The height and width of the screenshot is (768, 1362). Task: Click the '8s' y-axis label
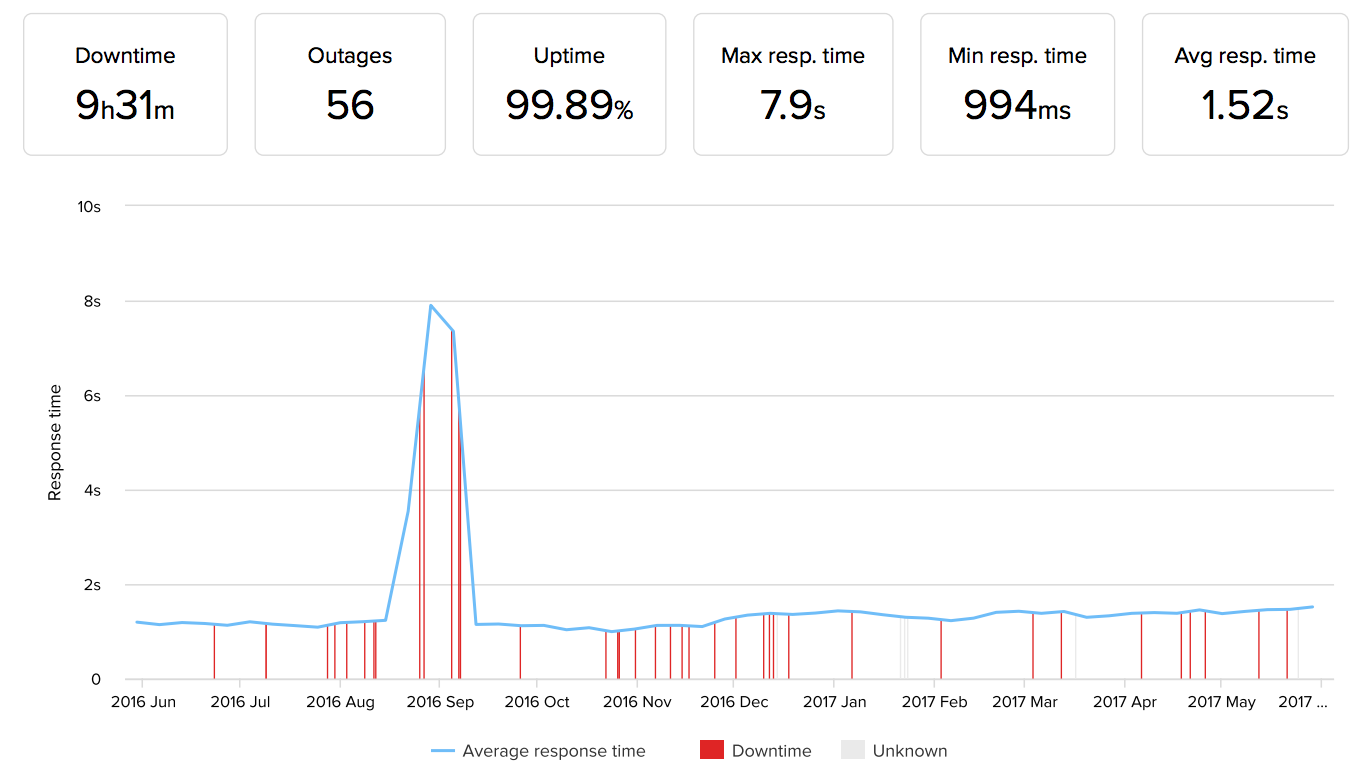coord(93,301)
